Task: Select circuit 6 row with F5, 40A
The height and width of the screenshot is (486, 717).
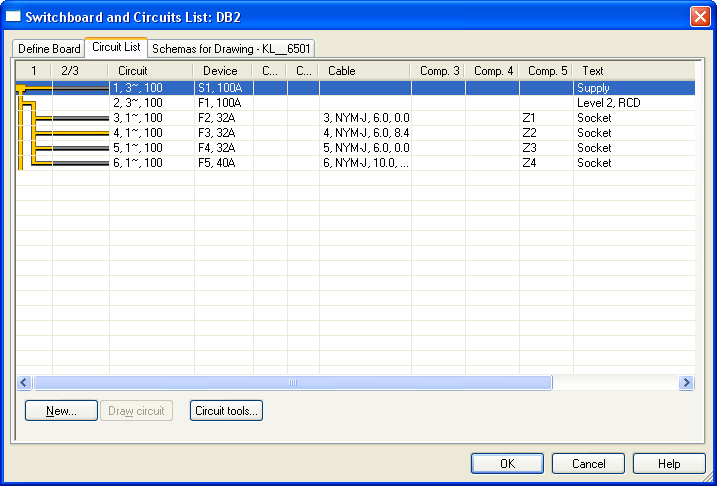Action: 220,163
